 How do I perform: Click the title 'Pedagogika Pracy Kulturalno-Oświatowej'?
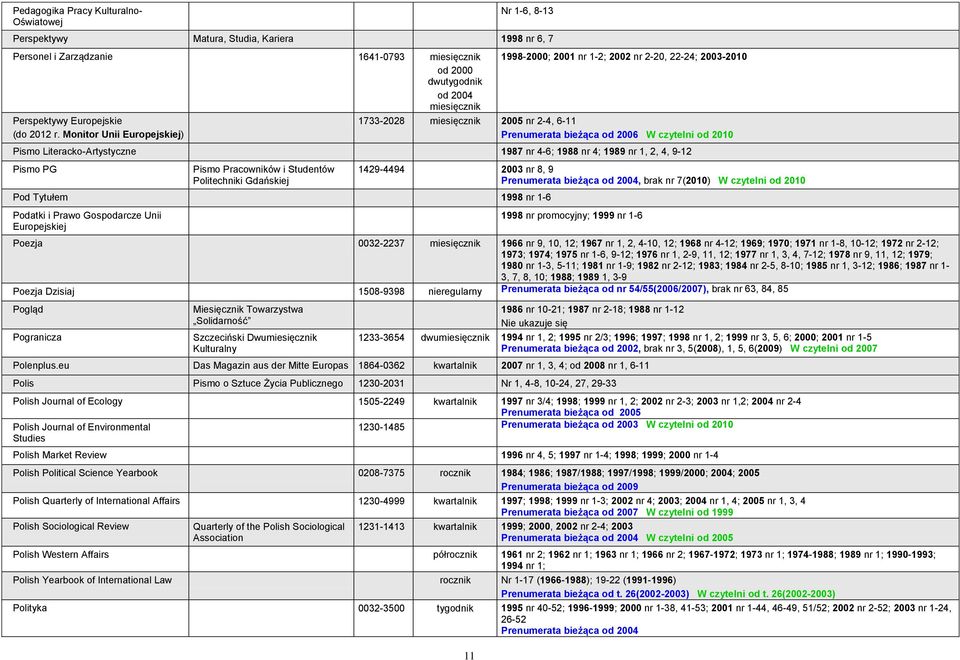pyautogui.click(x=77, y=17)
